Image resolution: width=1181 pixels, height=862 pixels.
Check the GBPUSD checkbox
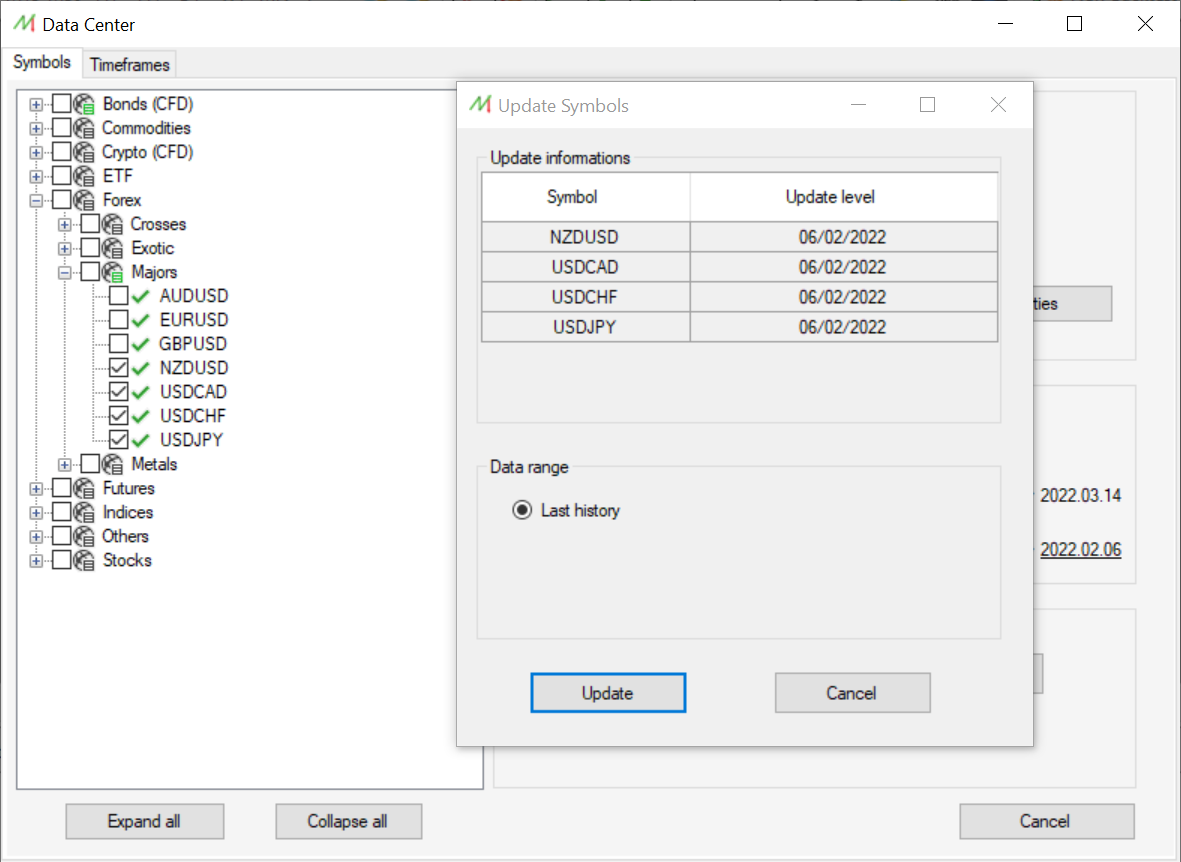pyautogui.click(x=119, y=344)
